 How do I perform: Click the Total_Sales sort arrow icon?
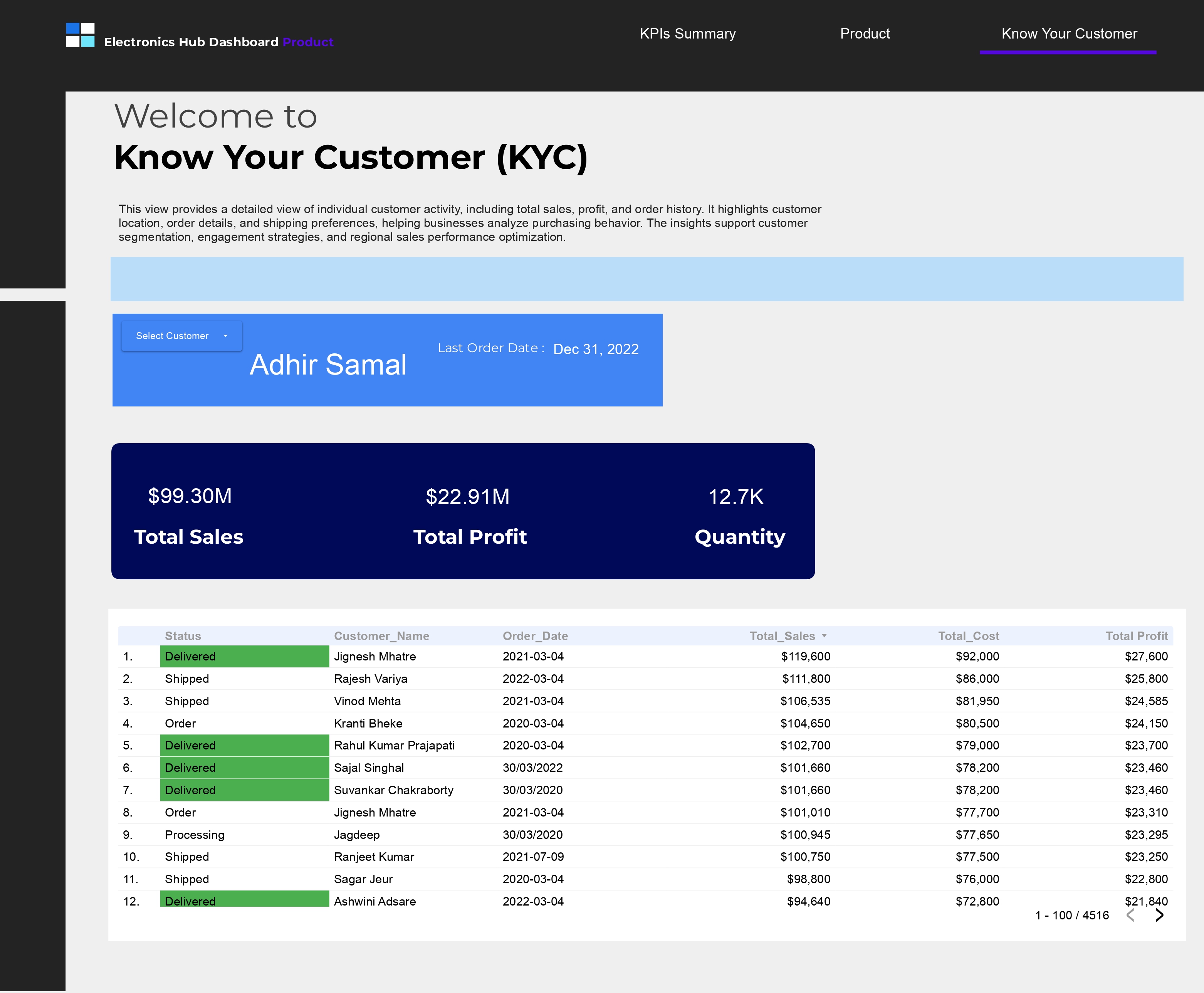pyautogui.click(x=824, y=636)
